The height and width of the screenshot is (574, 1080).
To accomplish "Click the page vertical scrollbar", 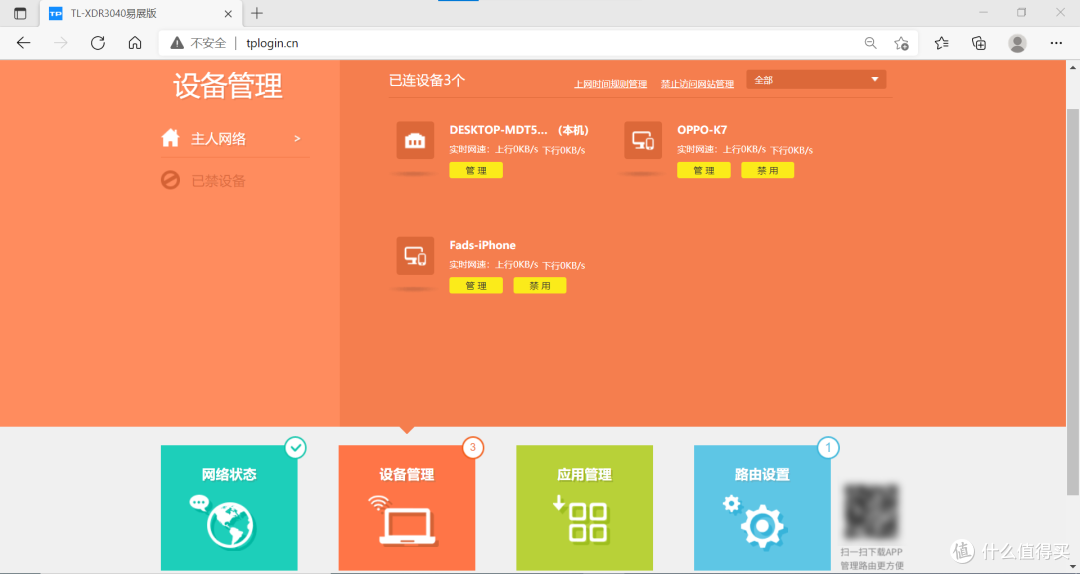I will 1072,300.
